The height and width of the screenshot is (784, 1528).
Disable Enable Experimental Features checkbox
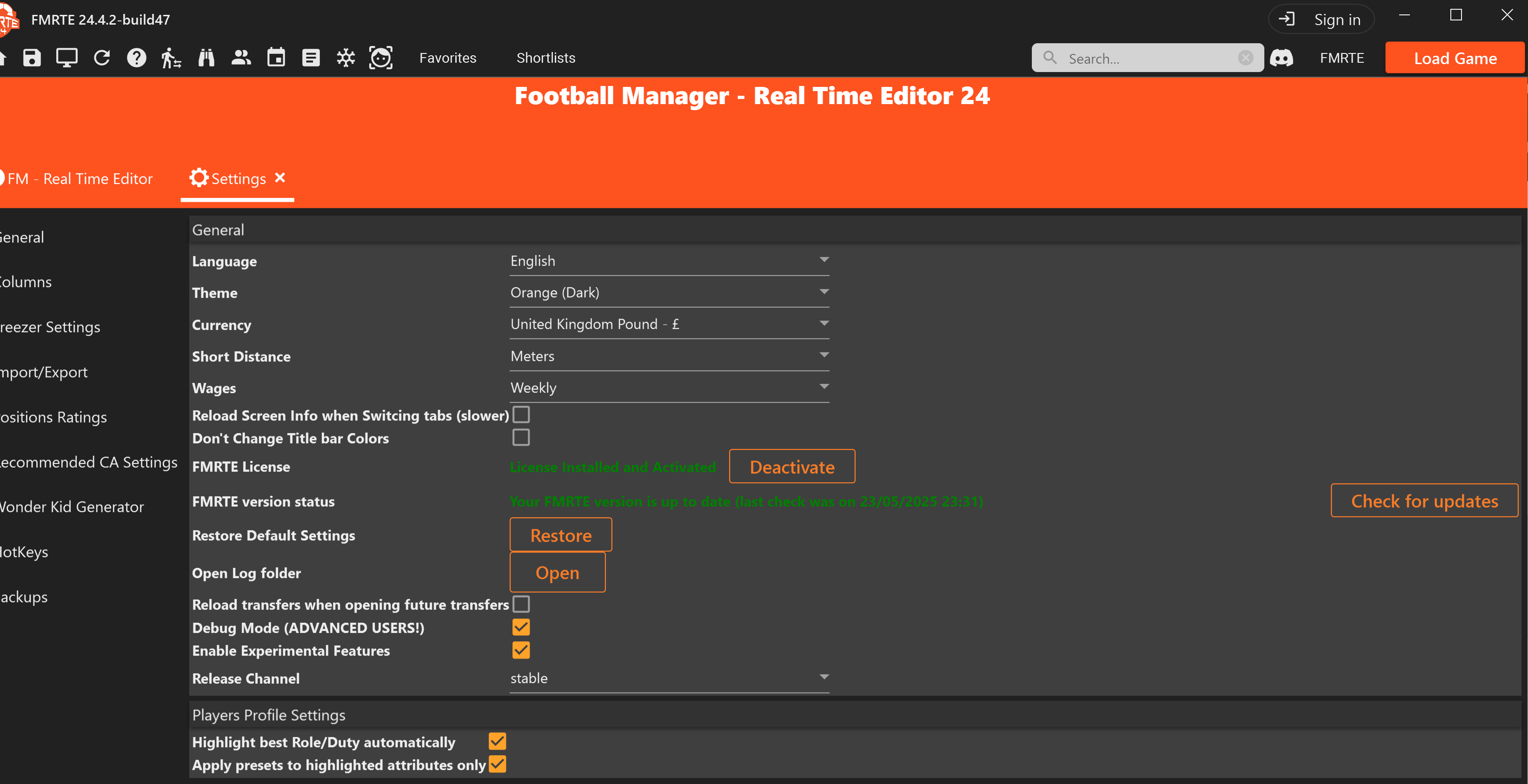[521, 650]
